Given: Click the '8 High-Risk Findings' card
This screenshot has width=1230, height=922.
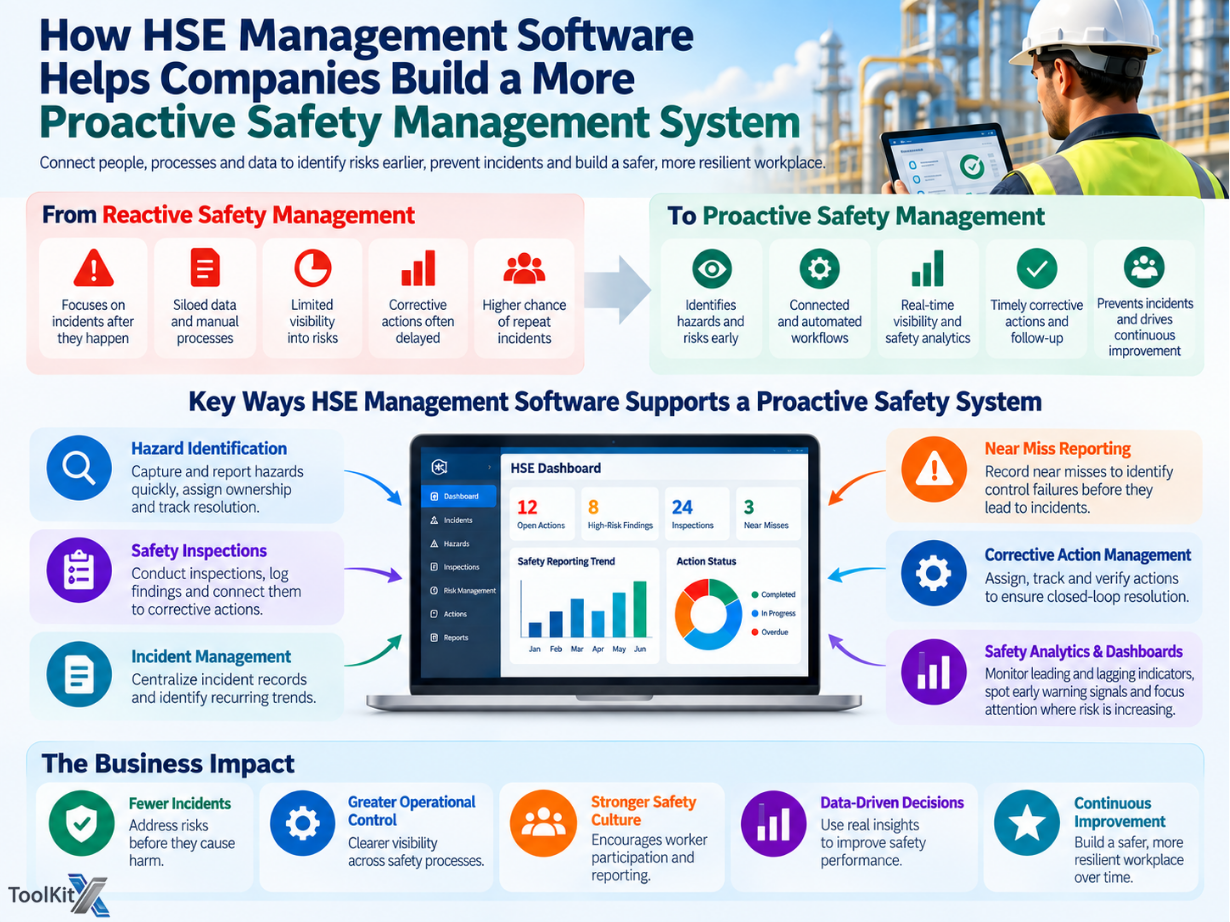Looking at the screenshot, I should pyautogui.click(x=621, y=514).
